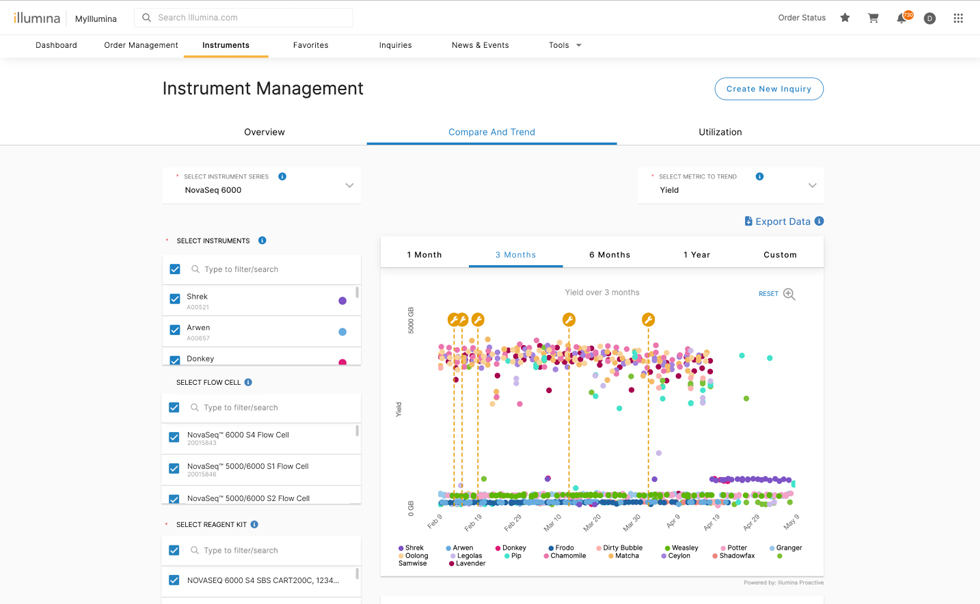The height and width of the screenshot is (604, 980).
Task: Toggle NovaSeq 6000 S4 Flow Cell checkbox
Action: click(x=174, y=437)
